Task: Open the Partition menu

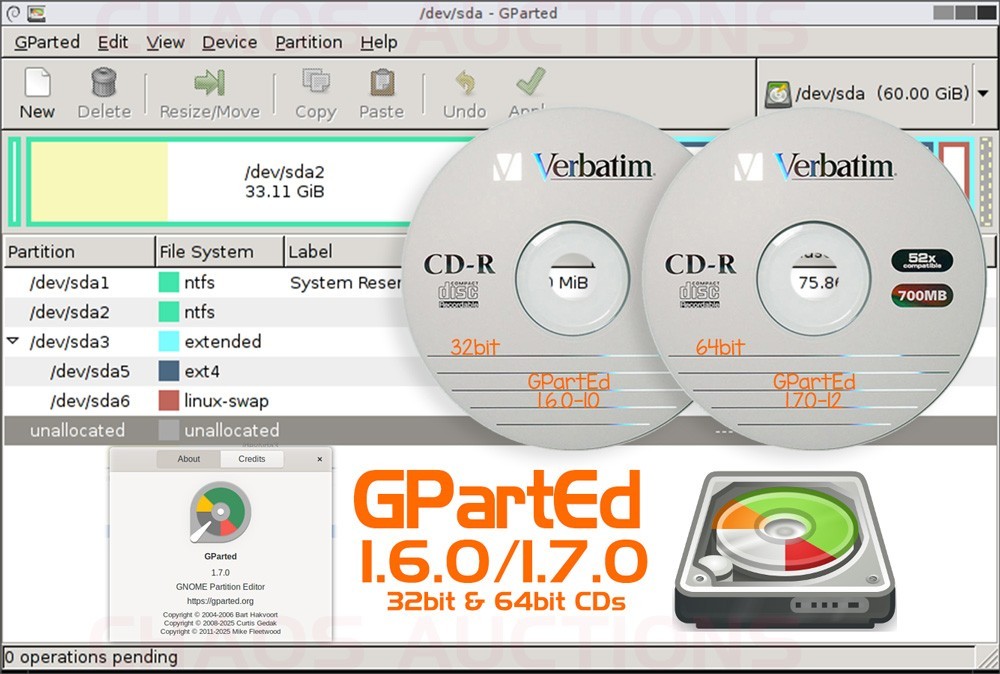Action: click(309, 42)
